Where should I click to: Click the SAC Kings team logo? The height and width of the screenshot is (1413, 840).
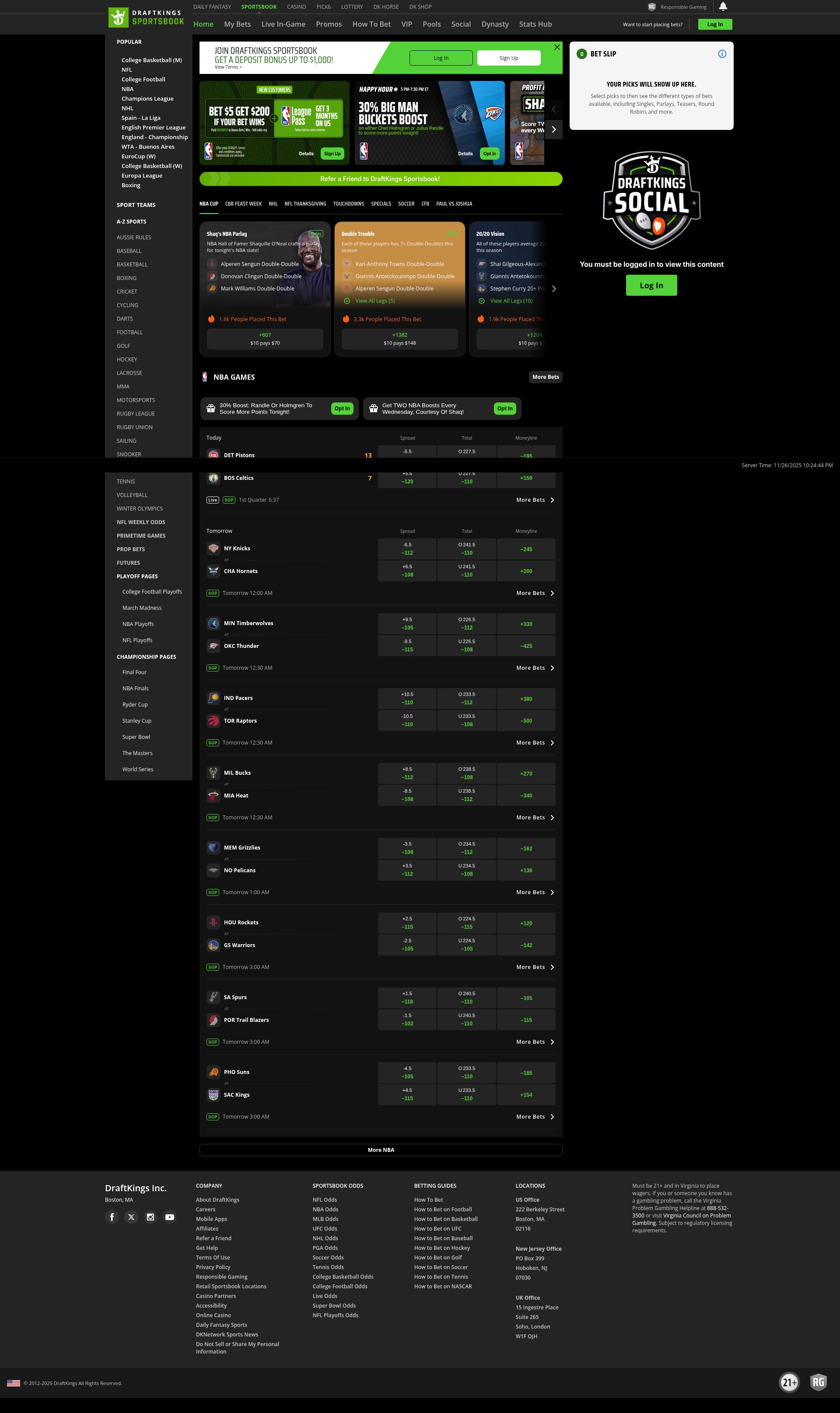[213, 1095]
